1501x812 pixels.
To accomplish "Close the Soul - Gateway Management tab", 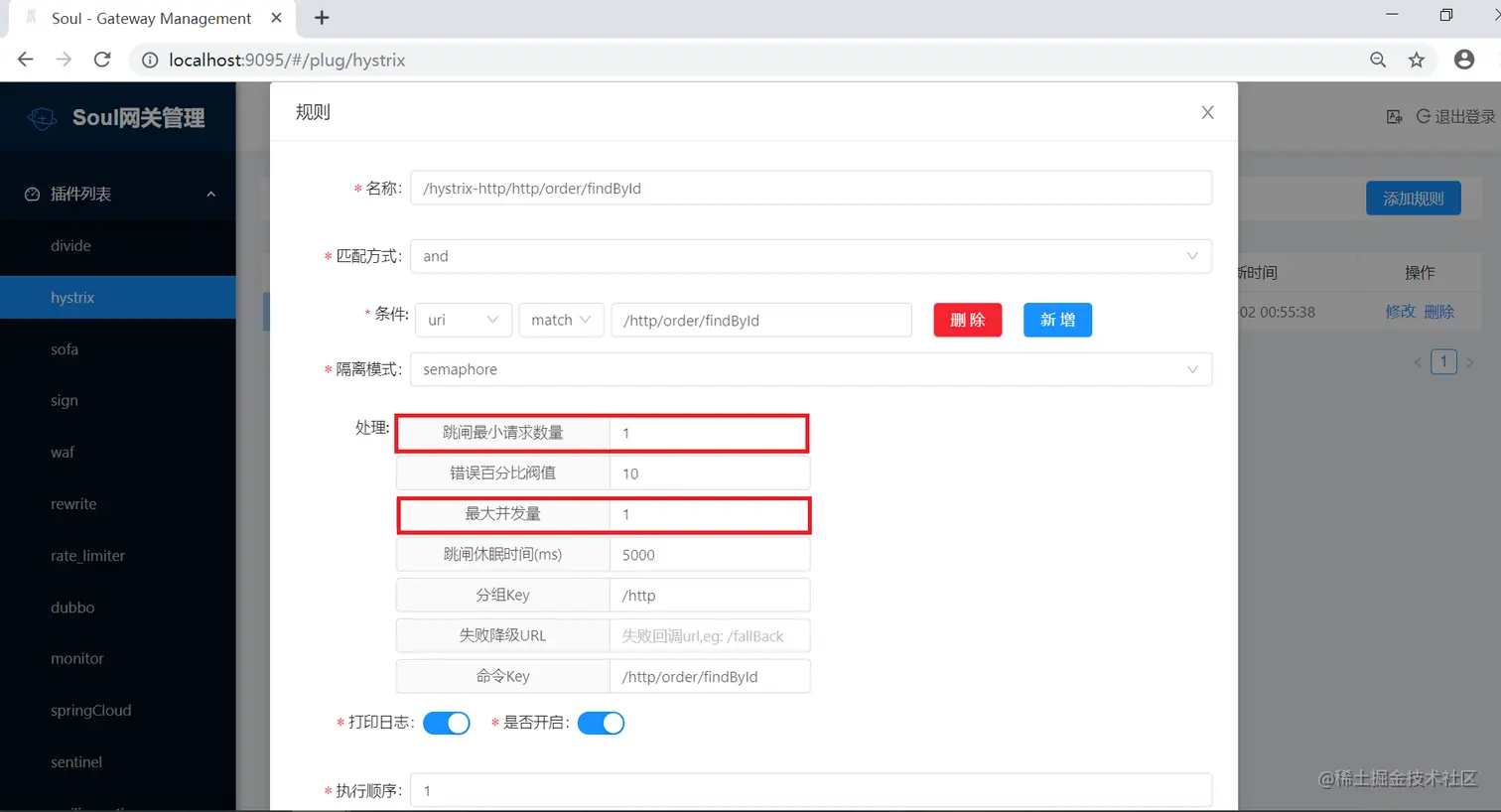I will pyautogui.click(x=276, y=18).
